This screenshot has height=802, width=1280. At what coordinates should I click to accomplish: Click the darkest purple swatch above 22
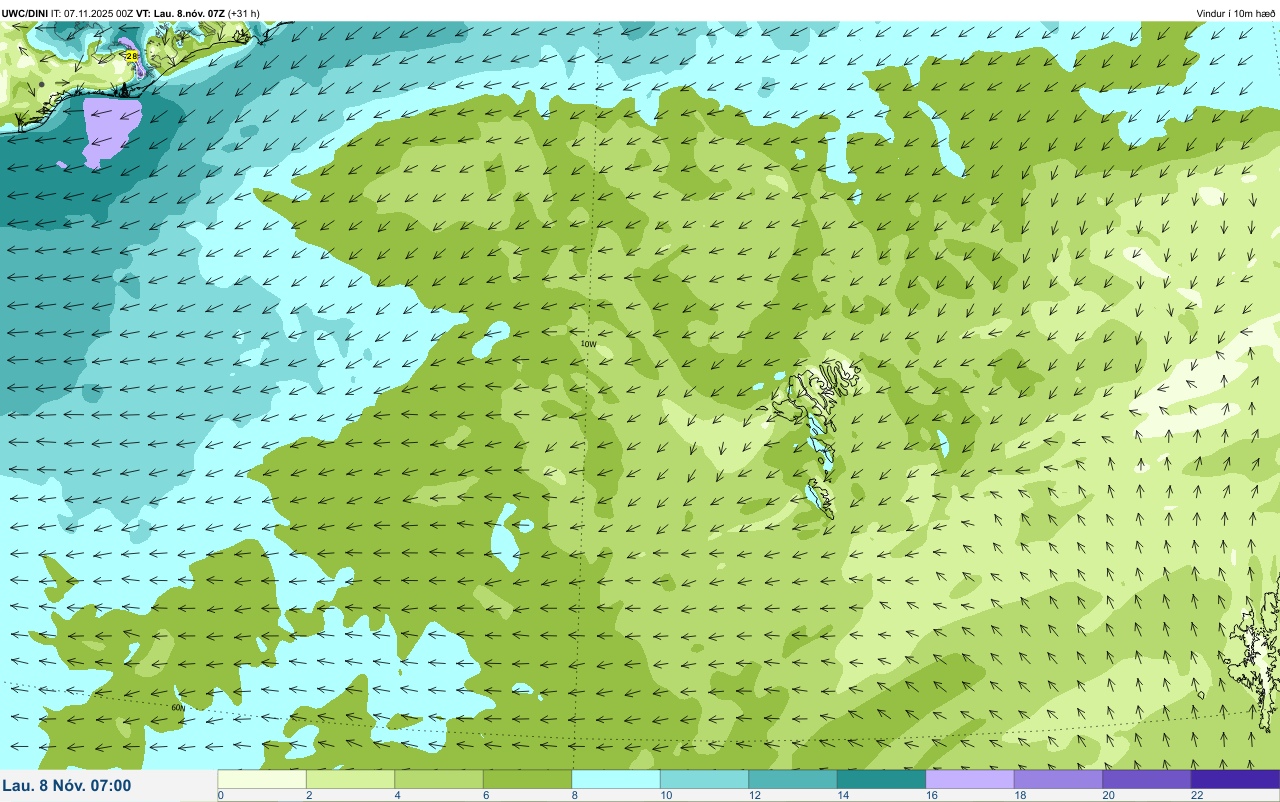coord(1235,779)
